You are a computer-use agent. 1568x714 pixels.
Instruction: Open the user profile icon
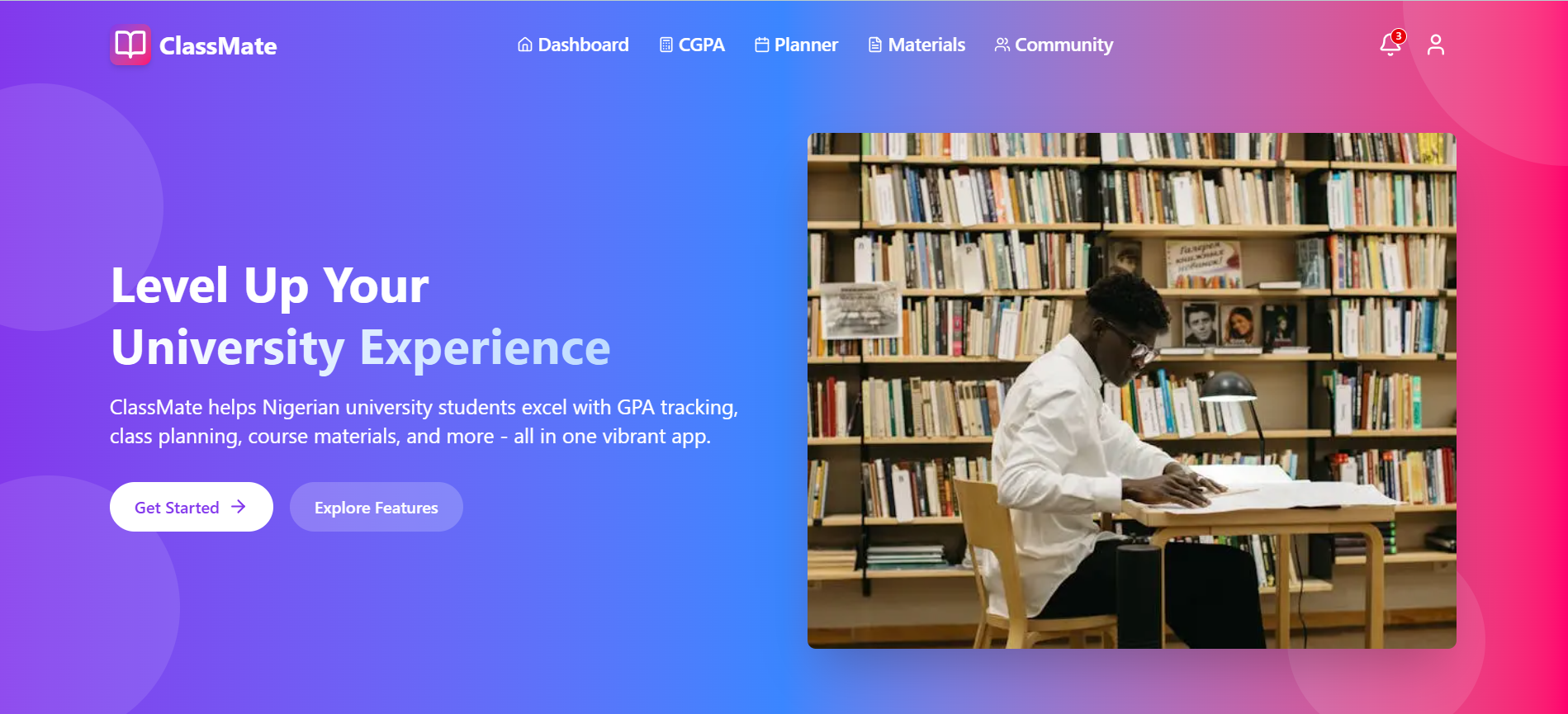pyautogui.click(x=1436, y=45)
